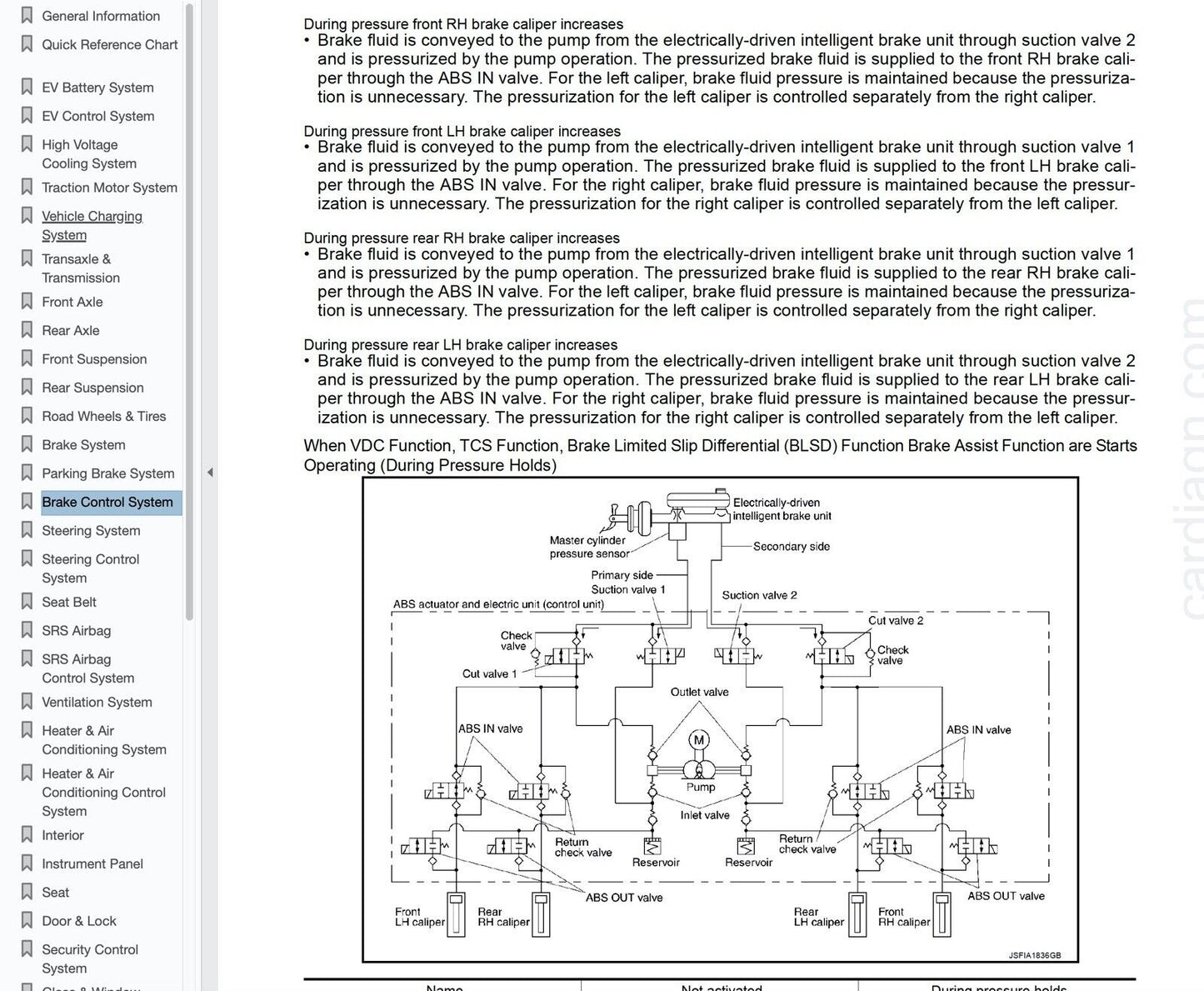Go to Security Control System section
Image resolution: width=1204 pixels, height=991 pixels.
(90, 958)
